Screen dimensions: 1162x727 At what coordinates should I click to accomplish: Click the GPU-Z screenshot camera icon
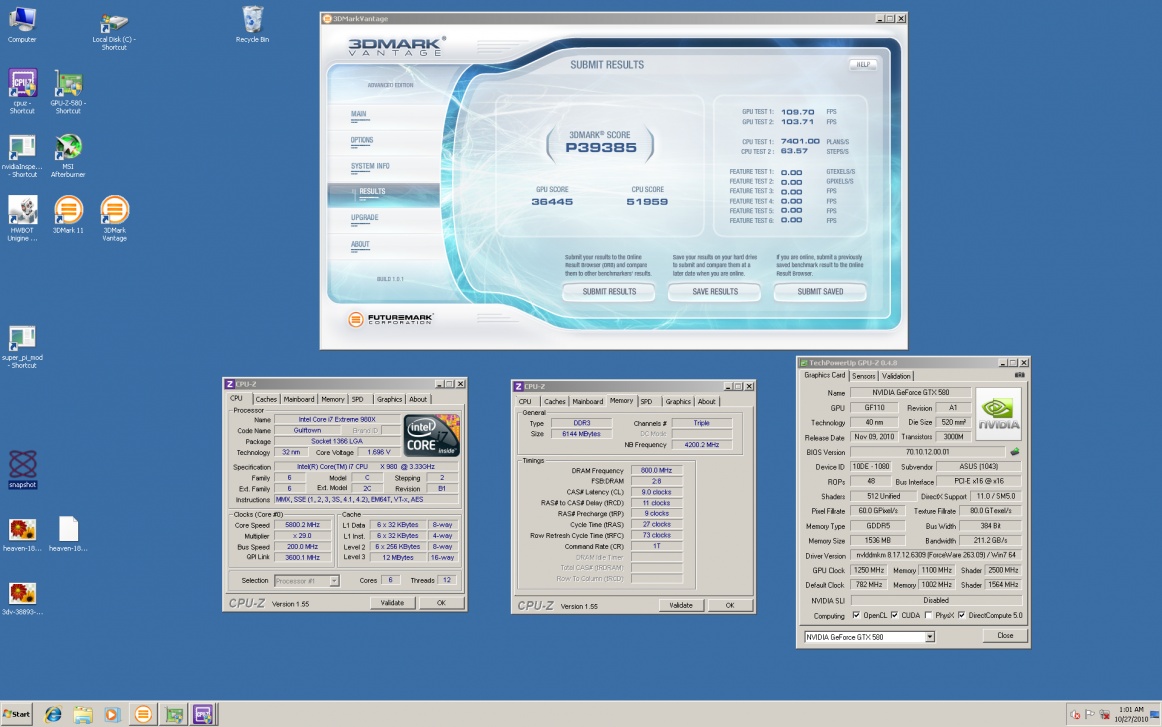1019,375
